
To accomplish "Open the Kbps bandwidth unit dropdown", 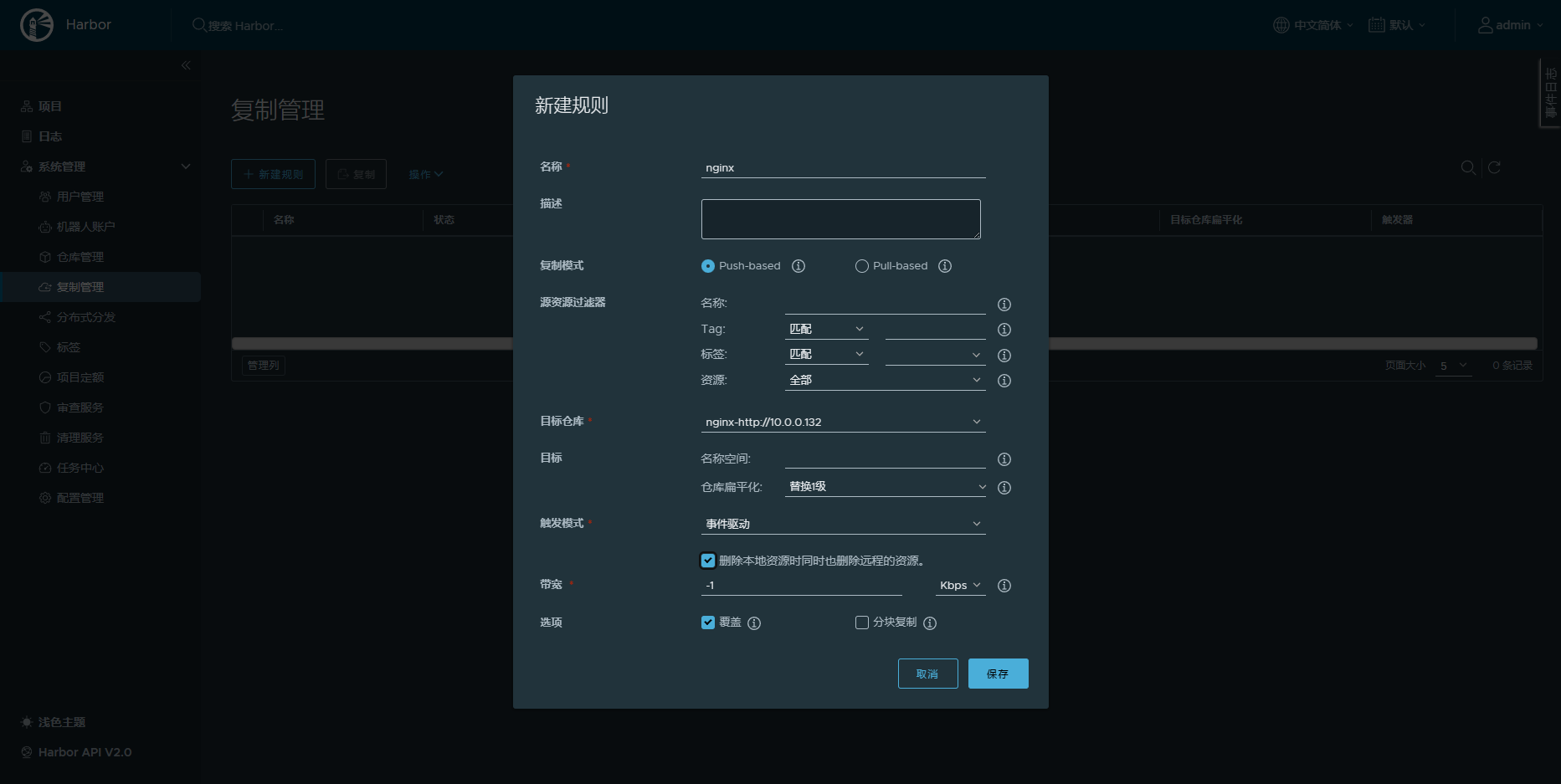I will (959, 586).
